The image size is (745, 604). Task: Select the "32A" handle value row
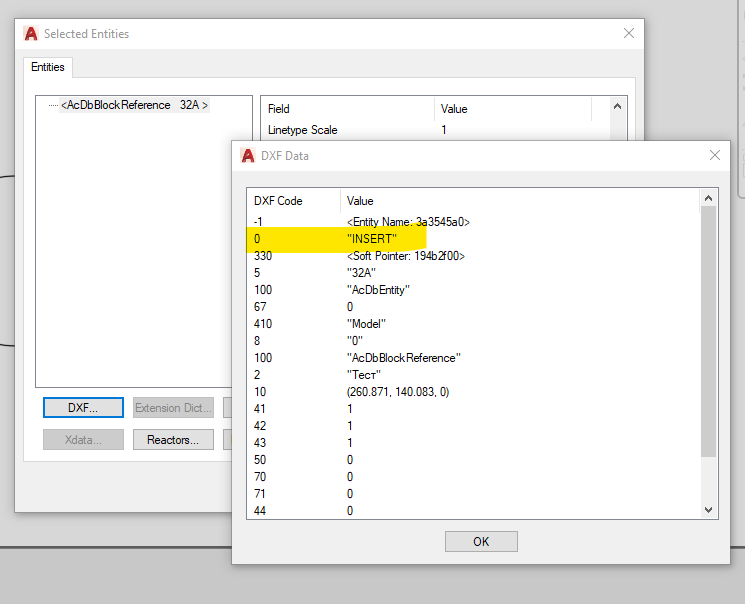(x=473, y=273)
